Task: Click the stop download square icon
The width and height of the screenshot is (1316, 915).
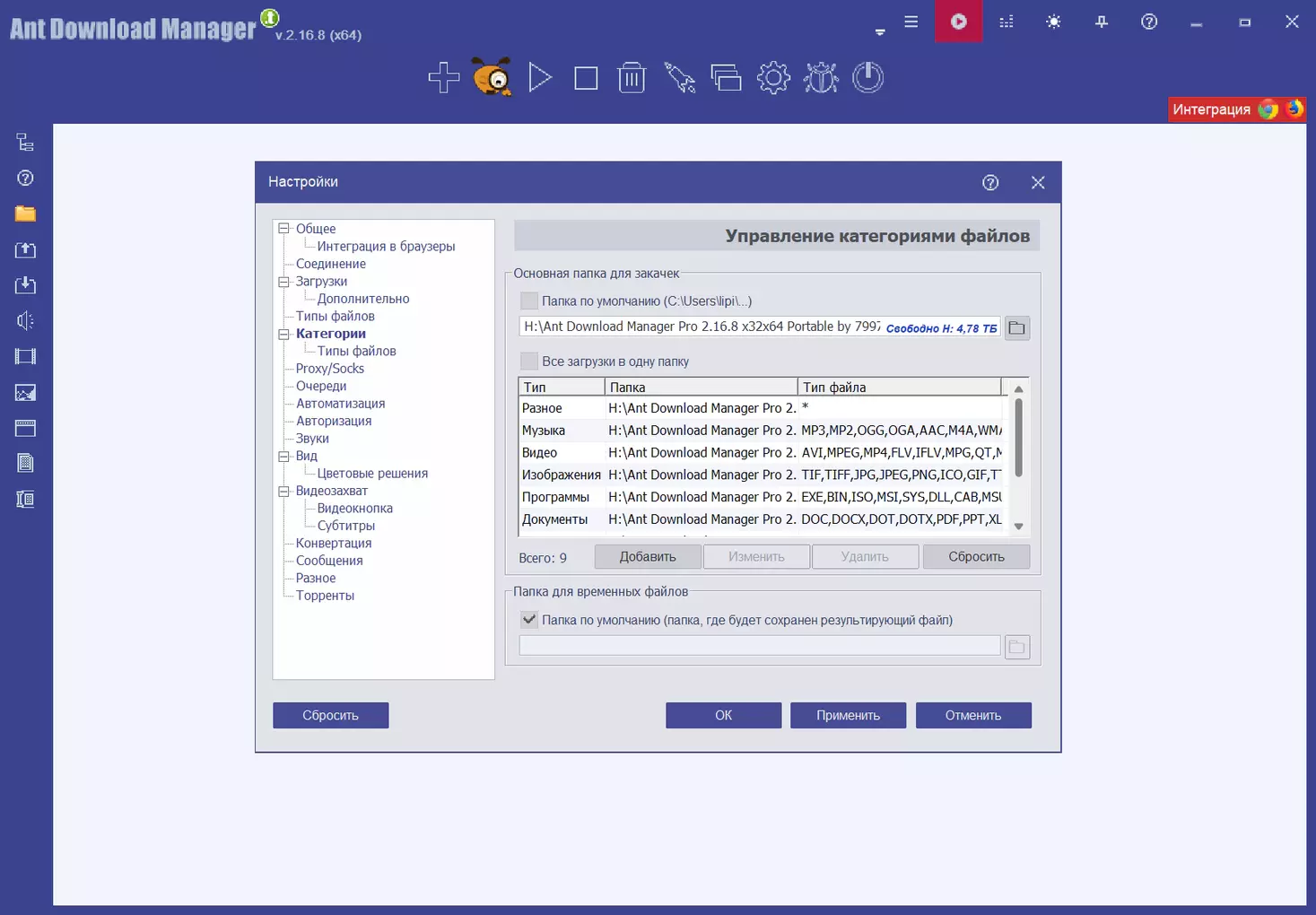Action: pyautogui.click(x=586, y=79)
